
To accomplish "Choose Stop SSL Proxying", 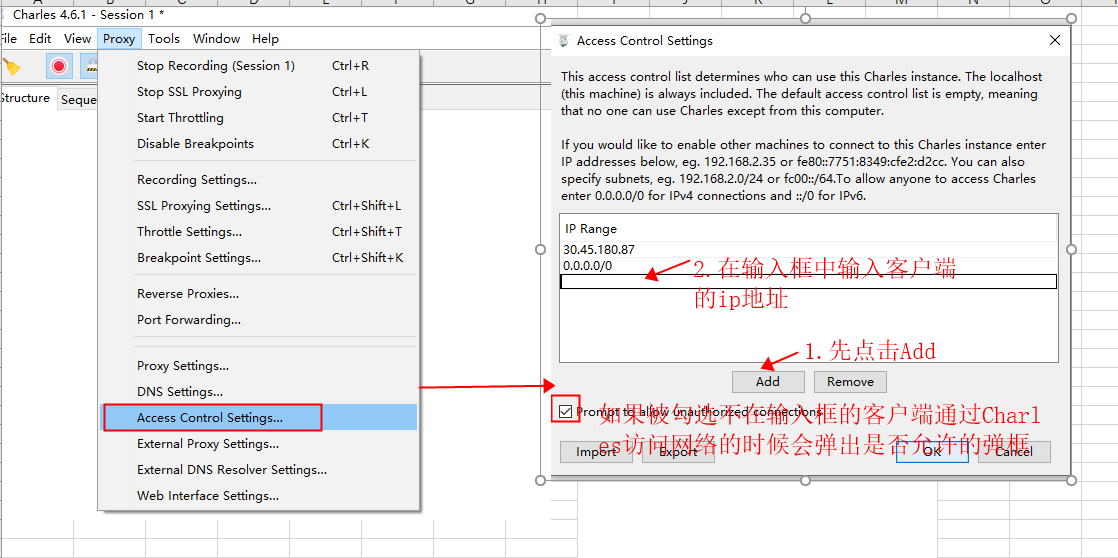I will 258,91.
